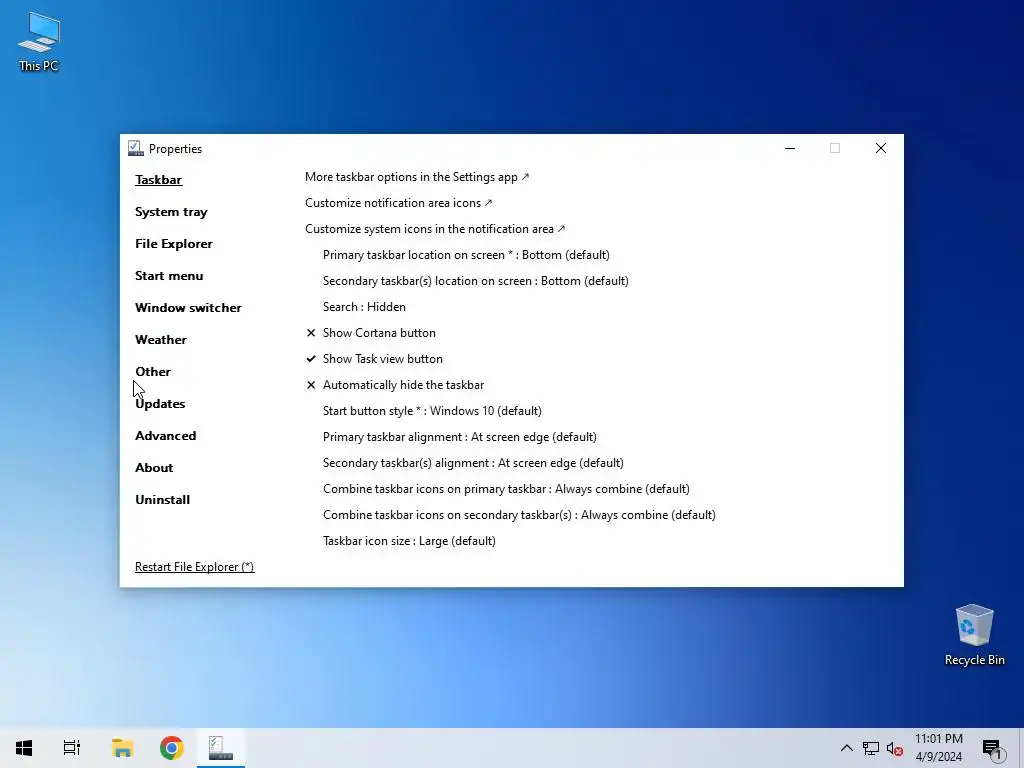
Task: Open the clock and date flyout
Action: (x=938, y=748)
